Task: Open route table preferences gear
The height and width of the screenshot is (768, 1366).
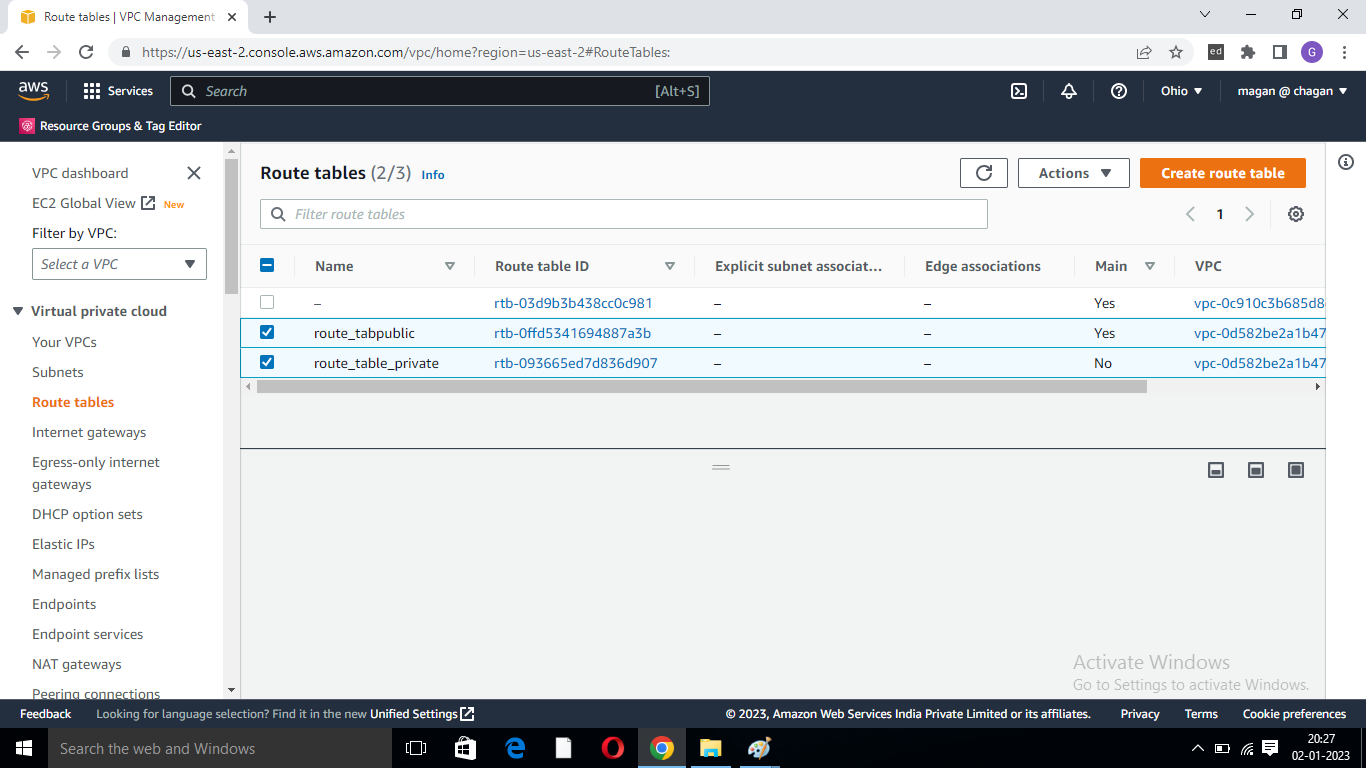Action: pyautogui.click(x=1295, y=213)
